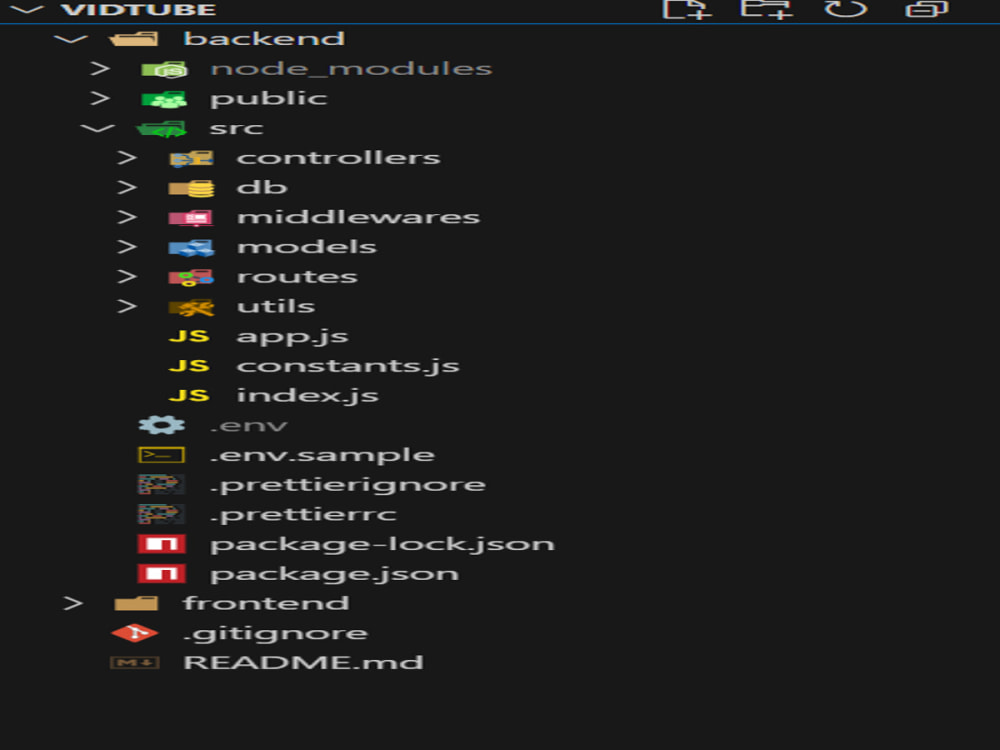Viewport: 1000px width, 750px height.
Task: Open the README.md file
Action: pyautogui.click(x=303, y=663)
